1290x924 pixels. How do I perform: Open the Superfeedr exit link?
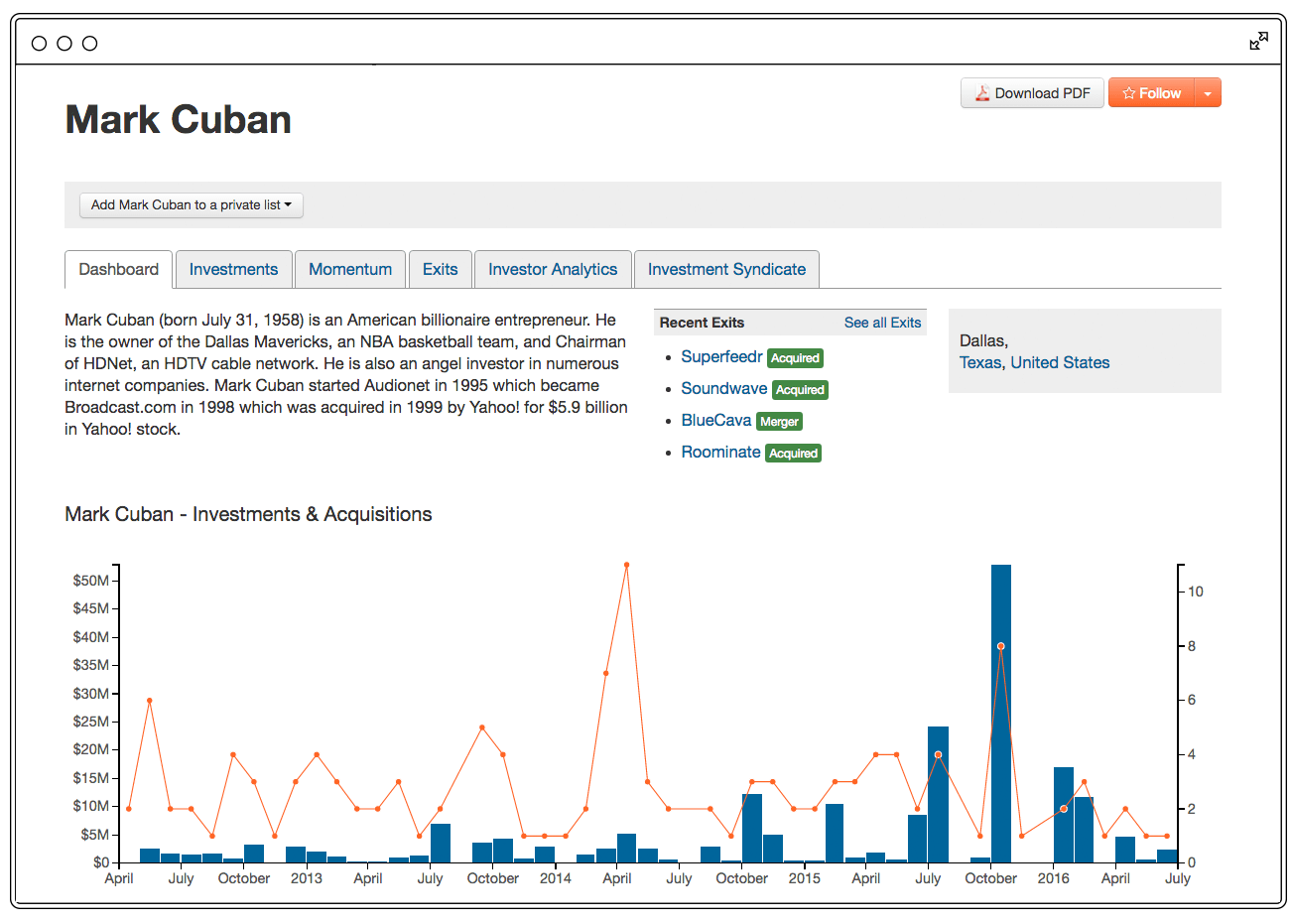[721, 356]
